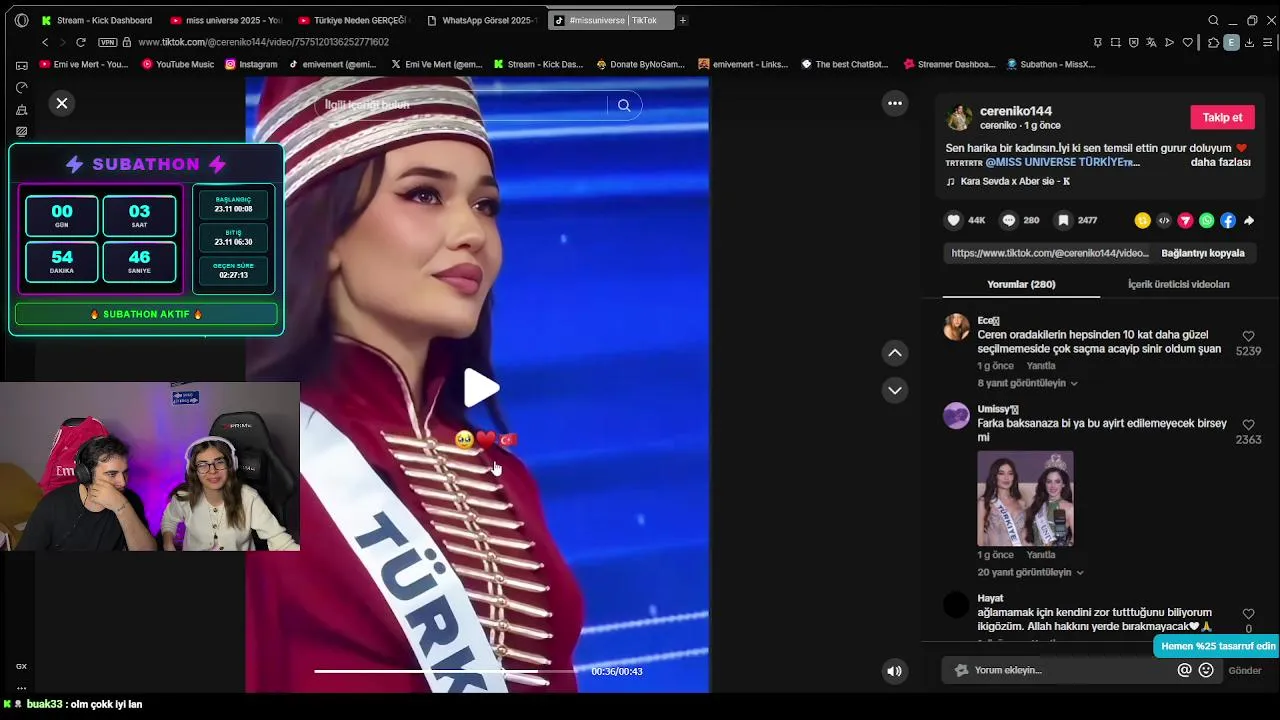Viewport: 1280px width, 720px height.
Task: Switch to Türkiye Neden GERÇEĞİ tab
Action: 353,20
